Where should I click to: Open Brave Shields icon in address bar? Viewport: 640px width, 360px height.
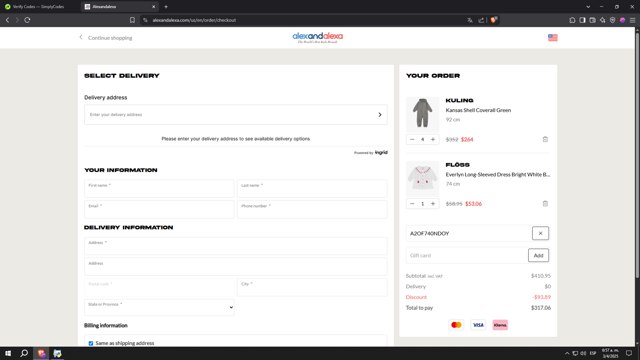tap(493, 20)
